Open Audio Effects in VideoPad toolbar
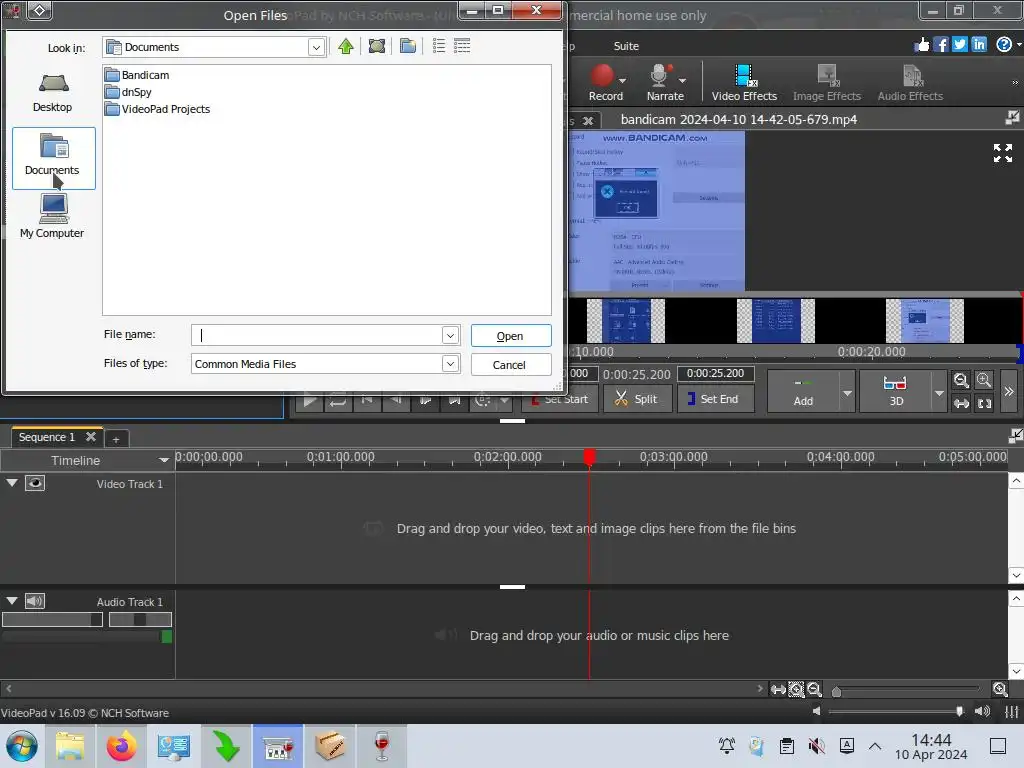This screenshot has height=768, width=1024. [x=910, y=82]
